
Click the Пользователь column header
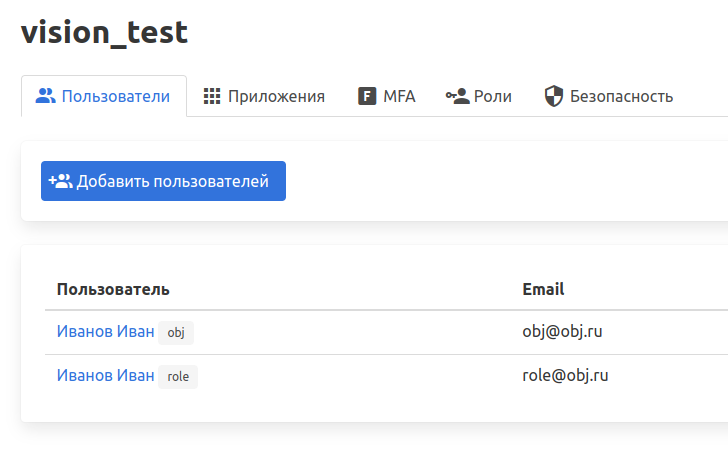(x=113, y=289)
